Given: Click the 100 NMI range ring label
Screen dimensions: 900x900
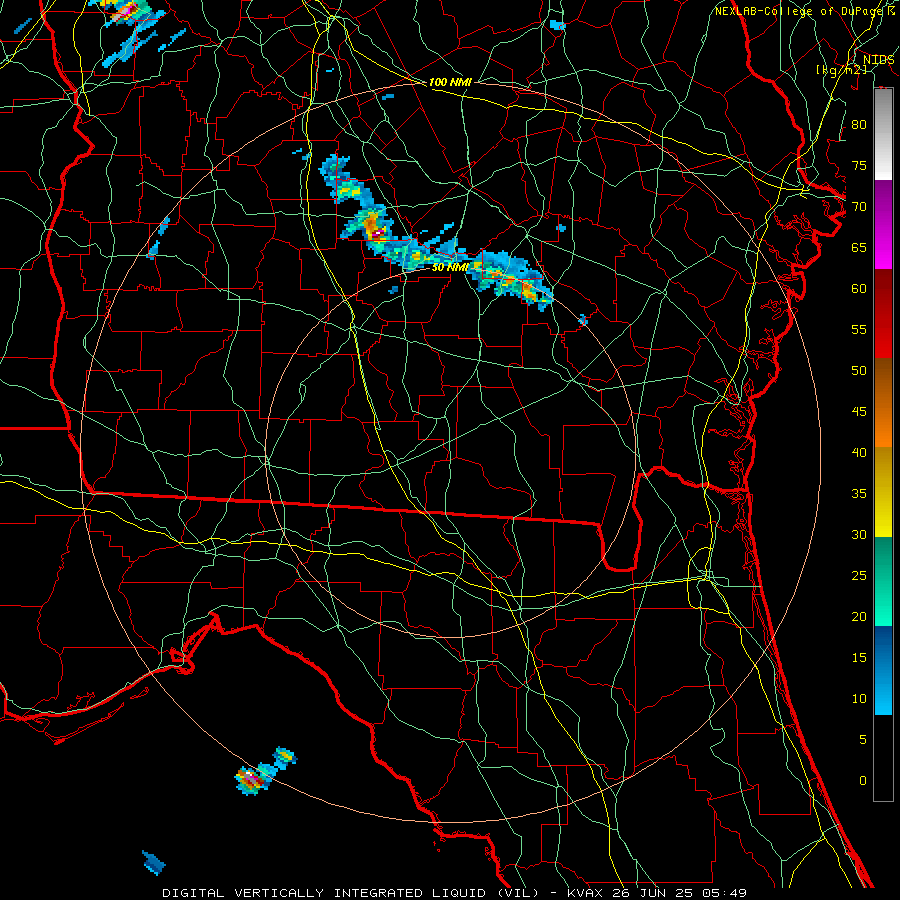Looking at the screenshot, I should click(x=450, y=82).
